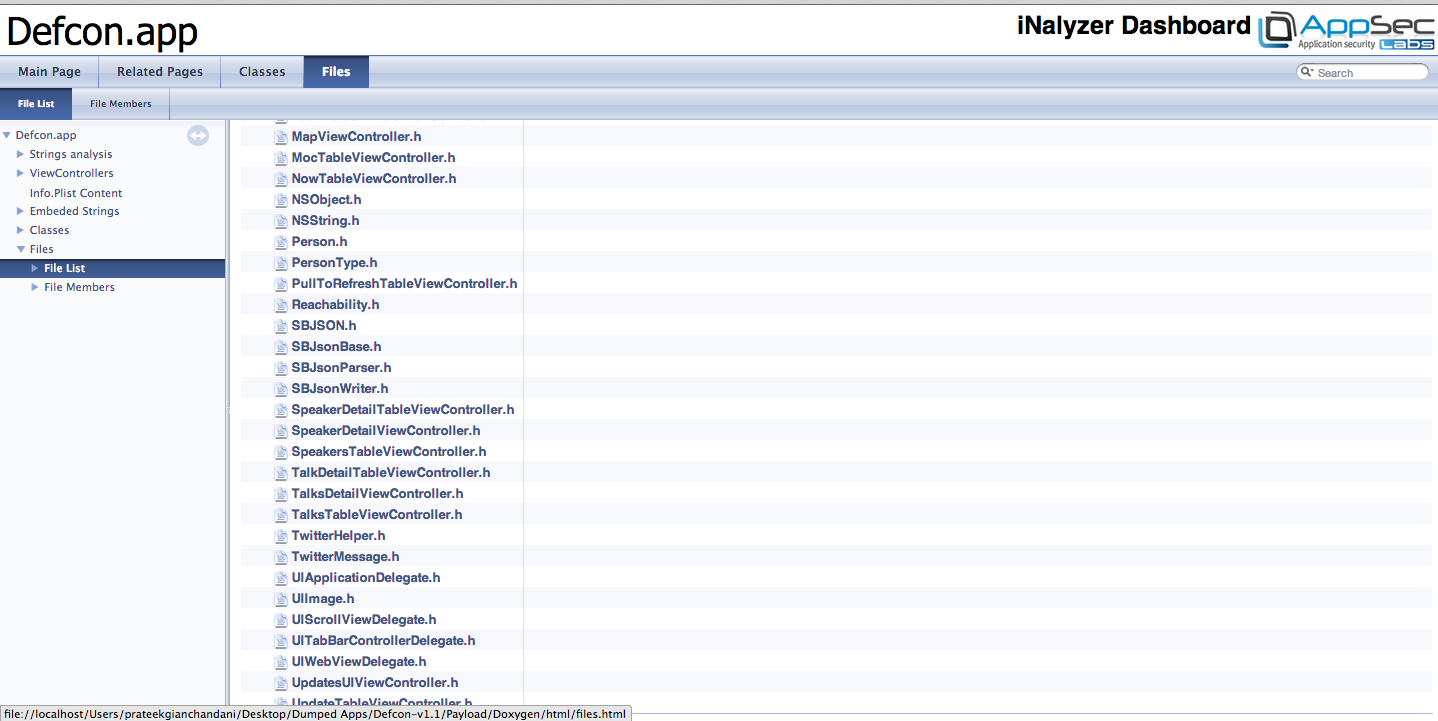Image resolution: width=1438 pixels, height=721 pixels.
Task: Expand the File Members tree node arrow
Action: click(x=35, y=287)
